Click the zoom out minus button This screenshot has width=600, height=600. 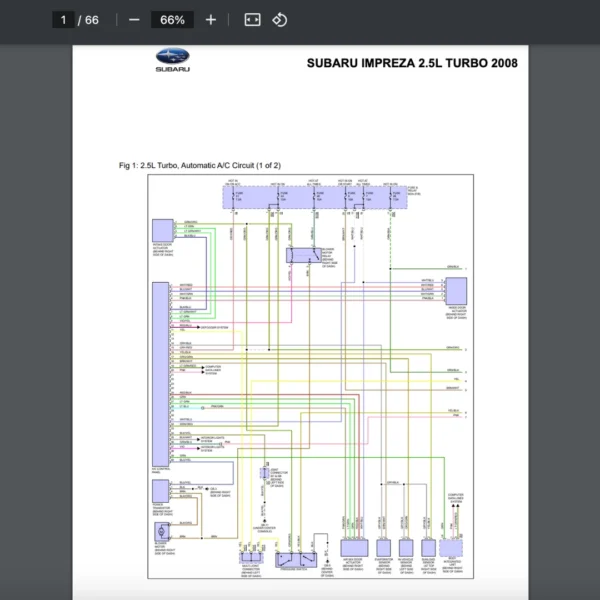(134, 20)
